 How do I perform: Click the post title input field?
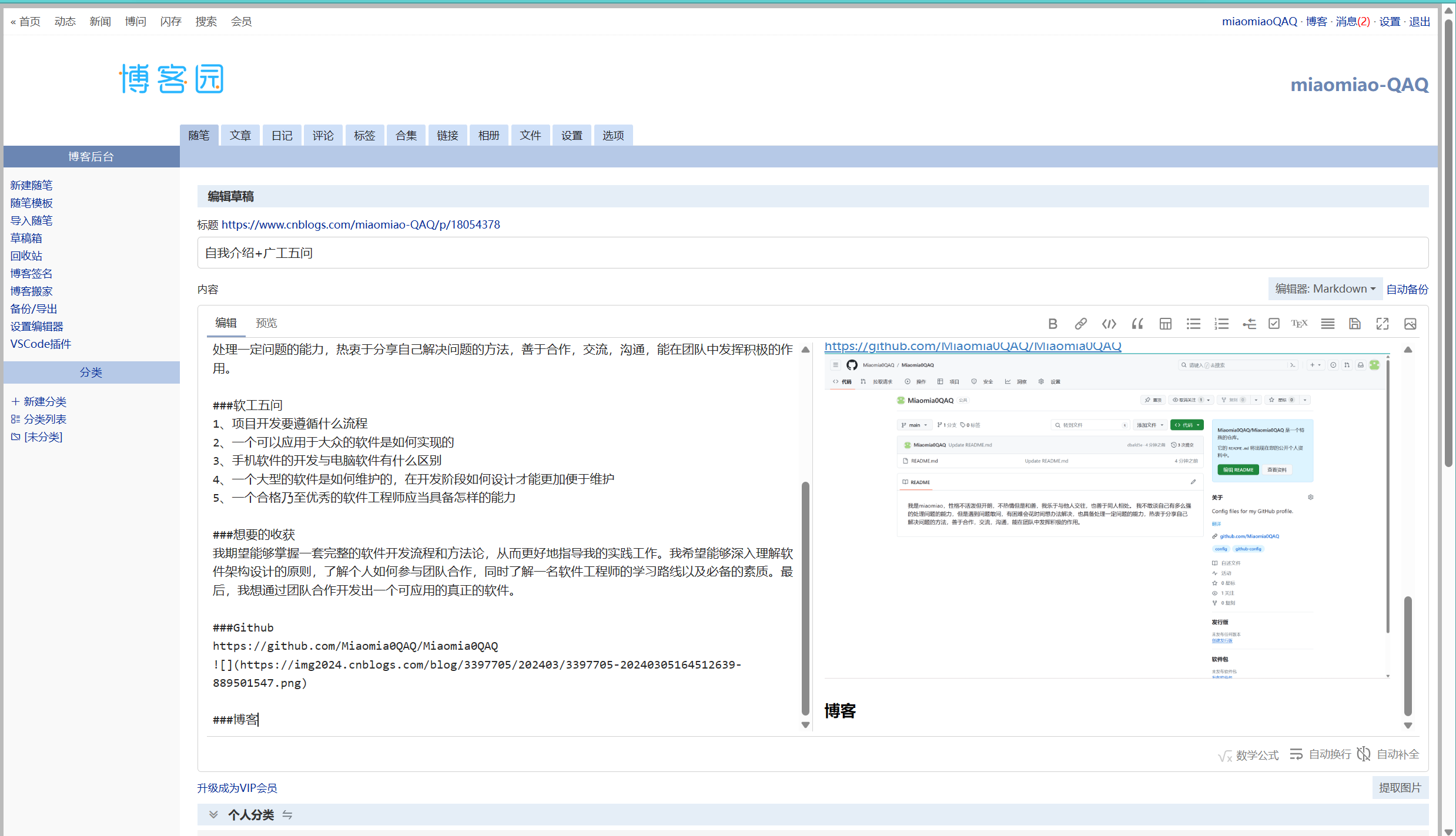(x=812, y=253)
